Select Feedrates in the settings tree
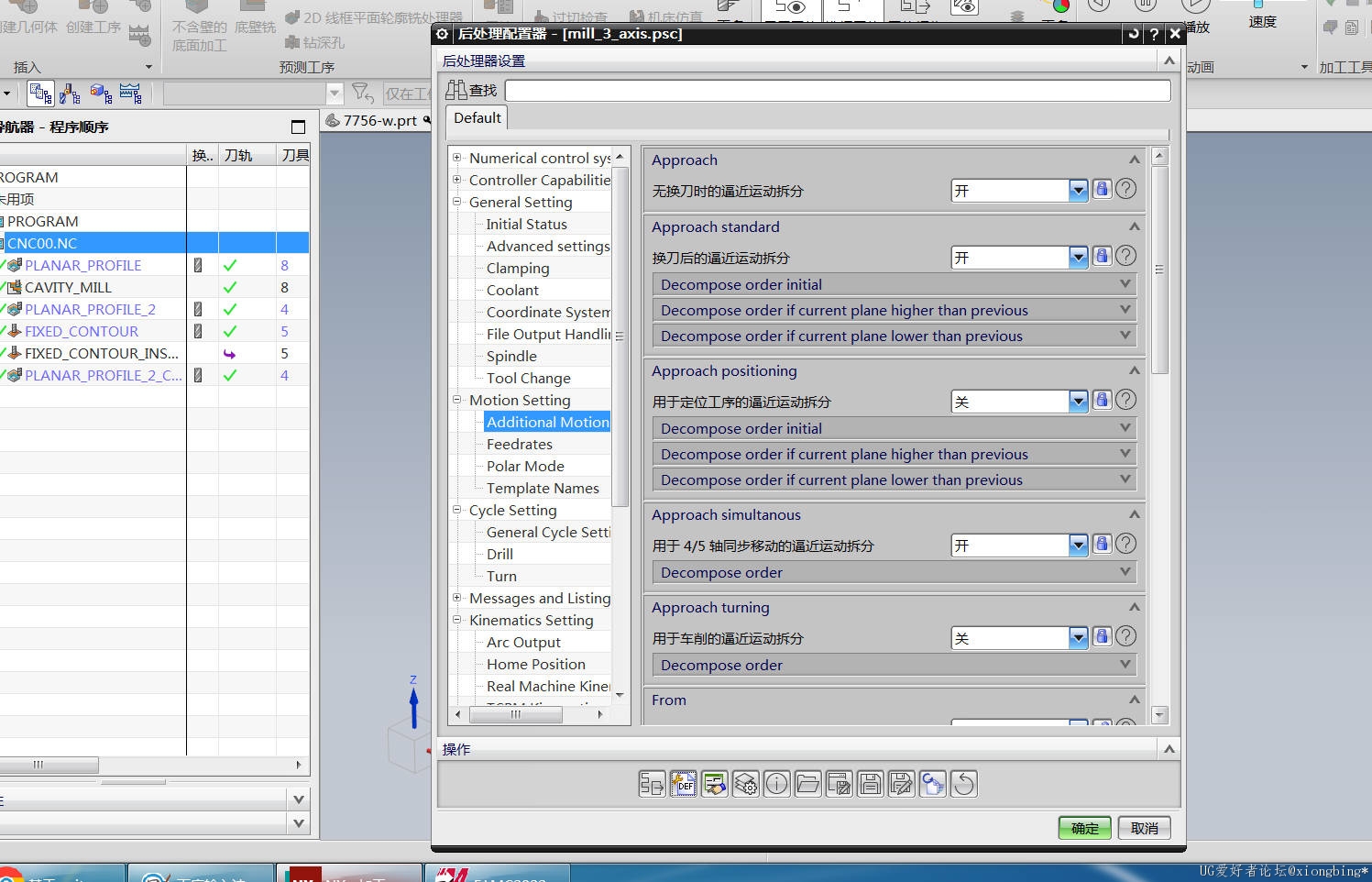The width and height of the screenshot is (1372, 882). point(519,444)
